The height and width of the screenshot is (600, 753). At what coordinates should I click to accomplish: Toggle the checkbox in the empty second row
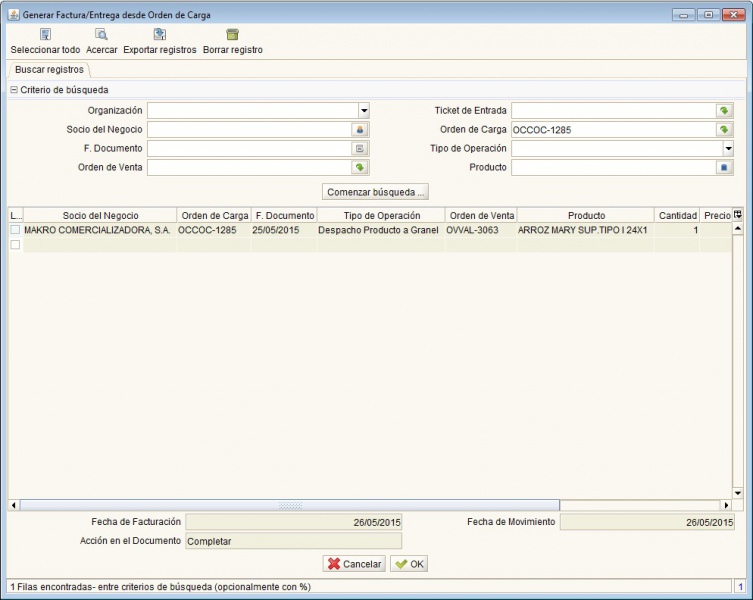(15, 245)
